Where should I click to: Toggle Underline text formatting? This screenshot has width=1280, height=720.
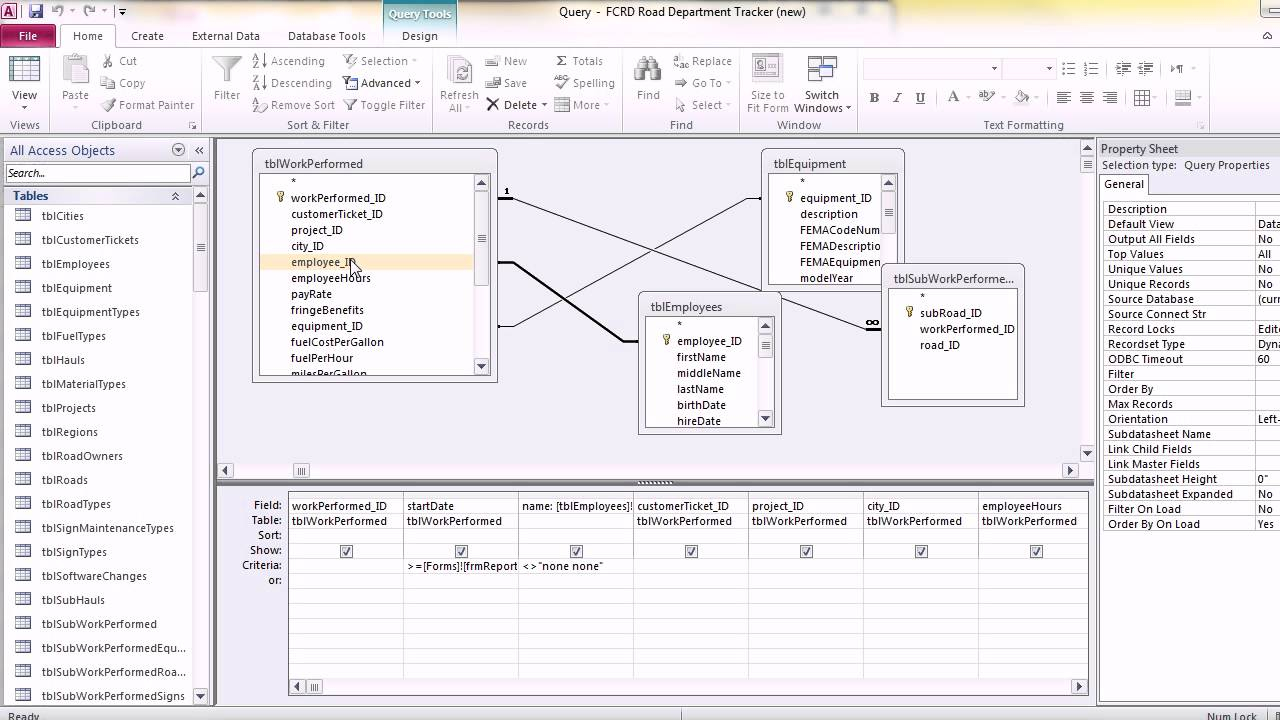pos(920,98)
